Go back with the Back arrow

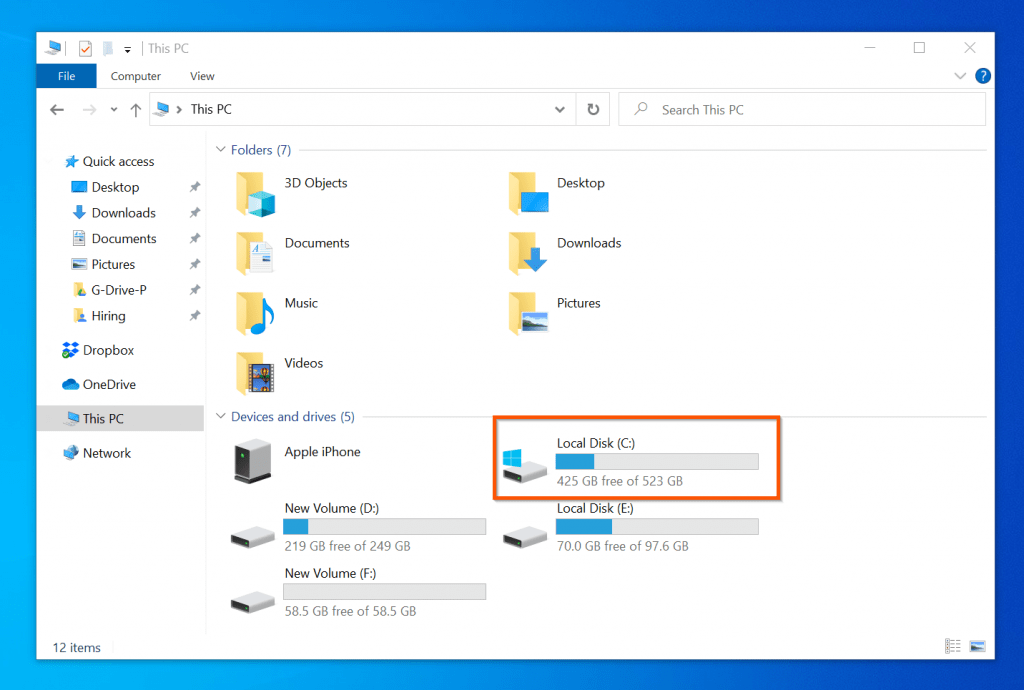tap(57, 110)
